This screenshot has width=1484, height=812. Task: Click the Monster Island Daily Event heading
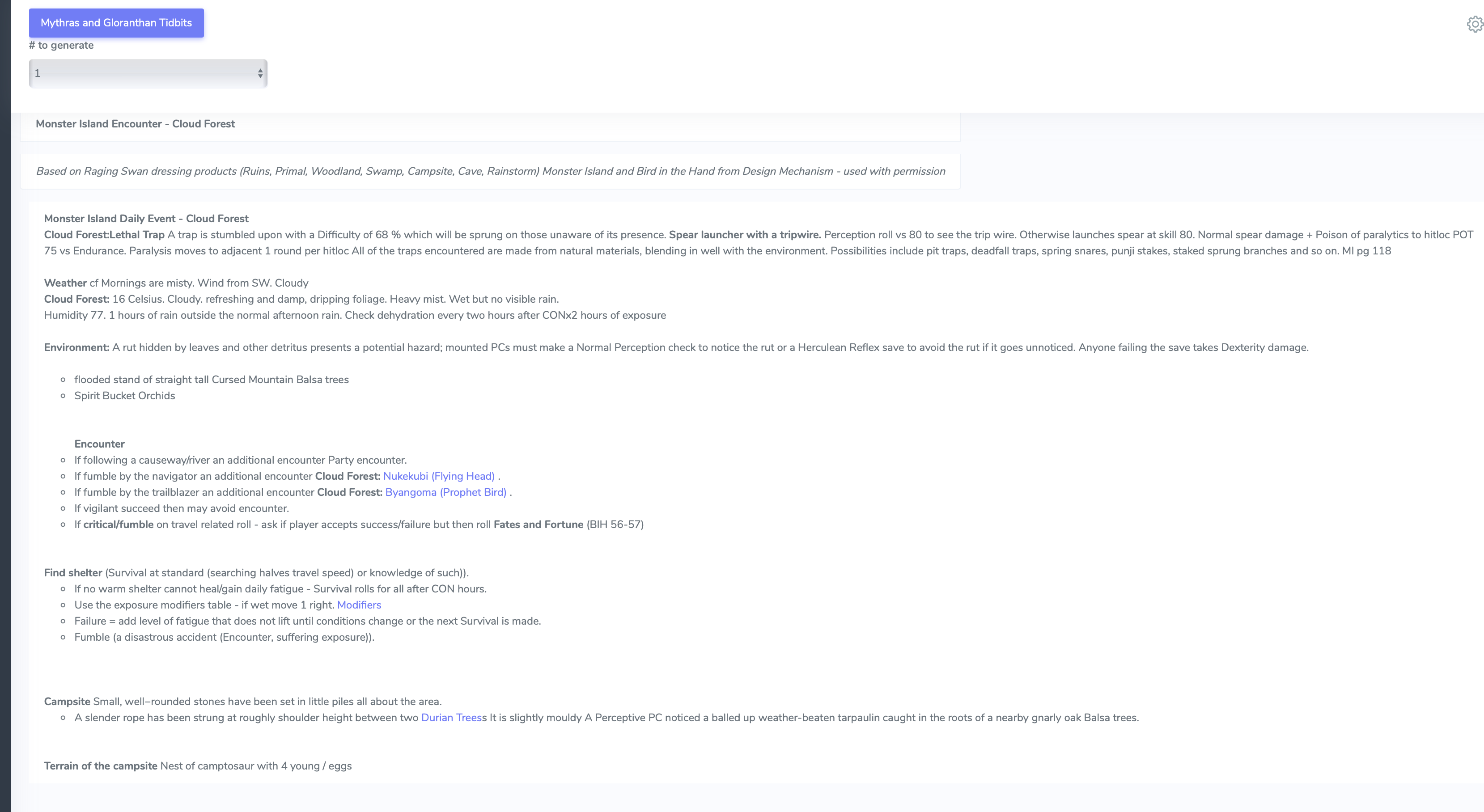point(146,219)
